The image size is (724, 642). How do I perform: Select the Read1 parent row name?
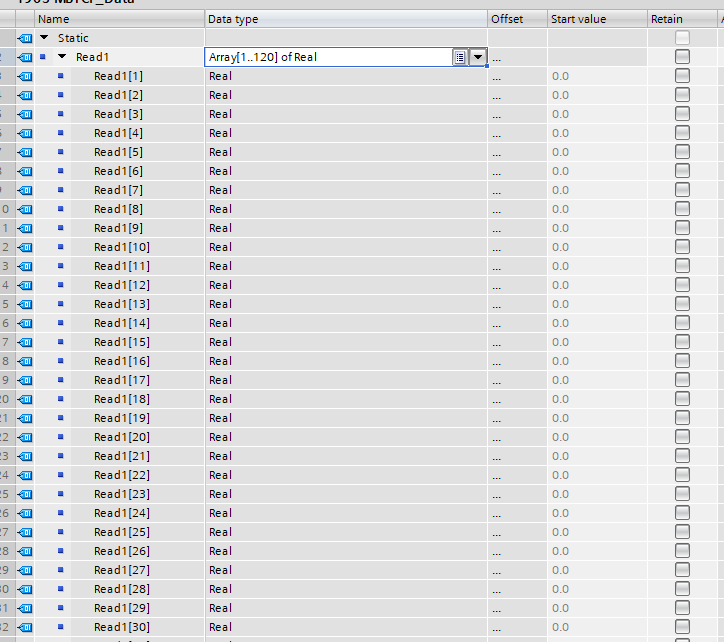(92, 57)
